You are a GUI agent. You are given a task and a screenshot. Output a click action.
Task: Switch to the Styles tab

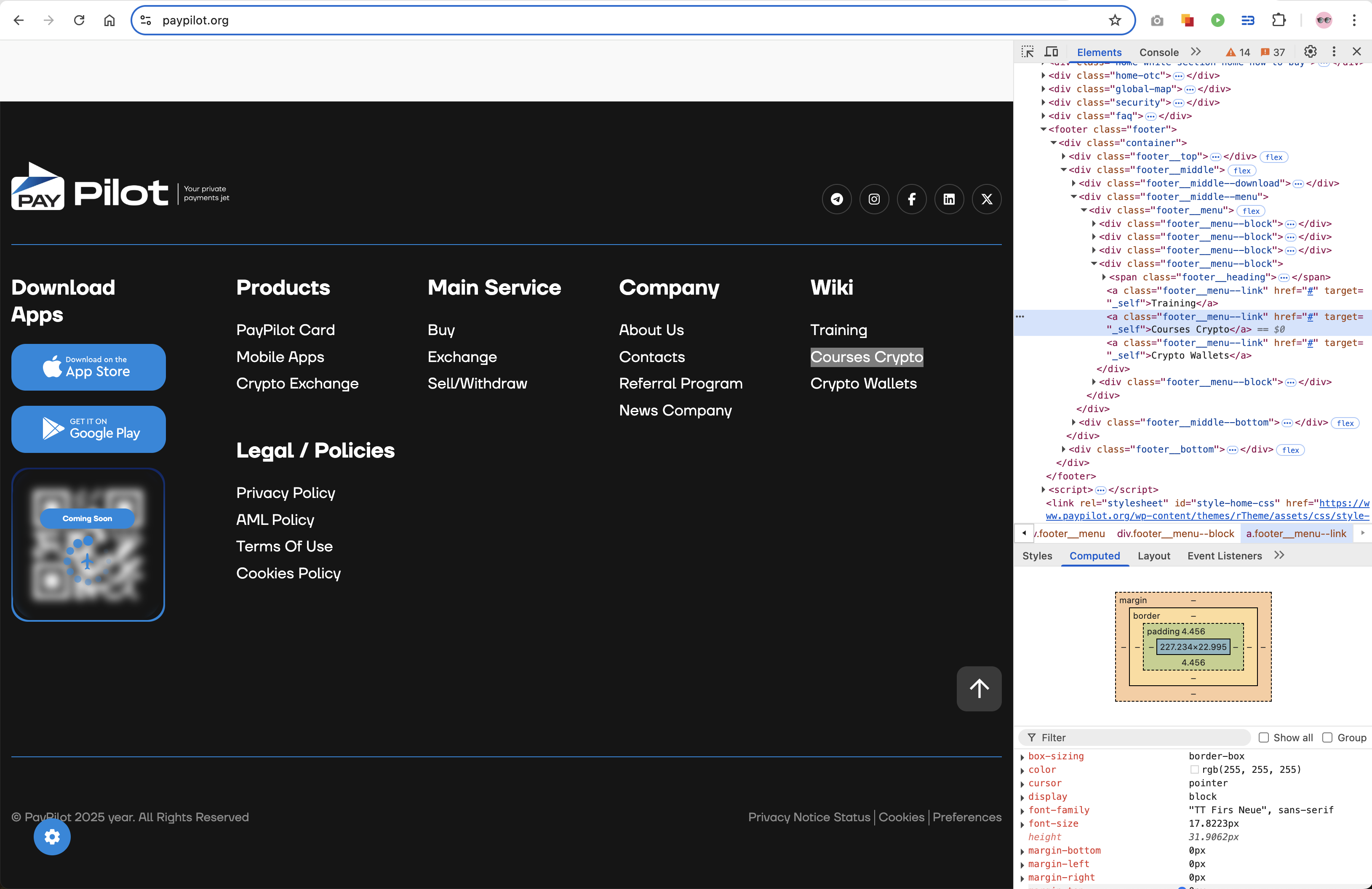tap(1037, 556)
